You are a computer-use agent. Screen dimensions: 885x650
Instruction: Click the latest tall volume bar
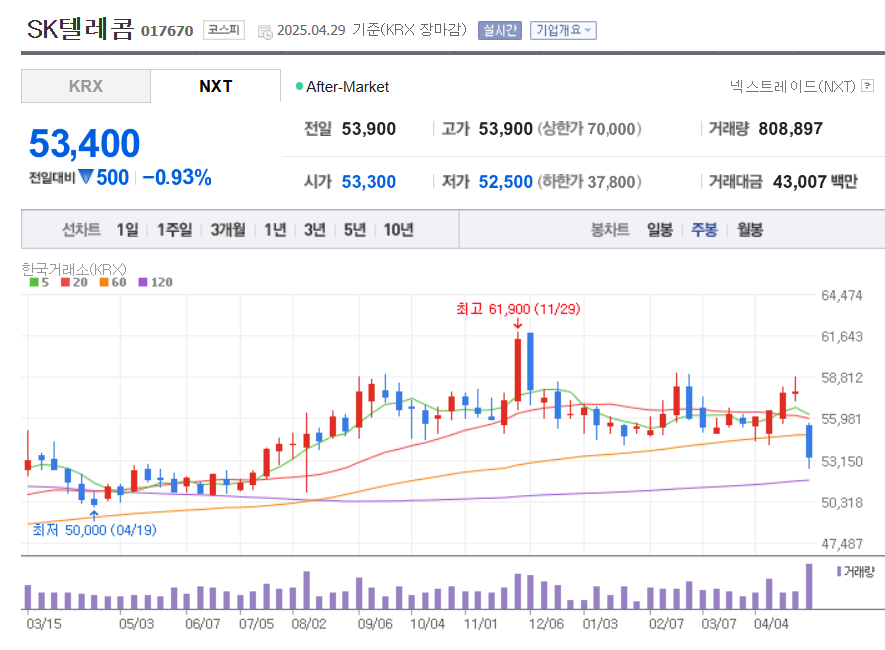click(x=809, y=586)
